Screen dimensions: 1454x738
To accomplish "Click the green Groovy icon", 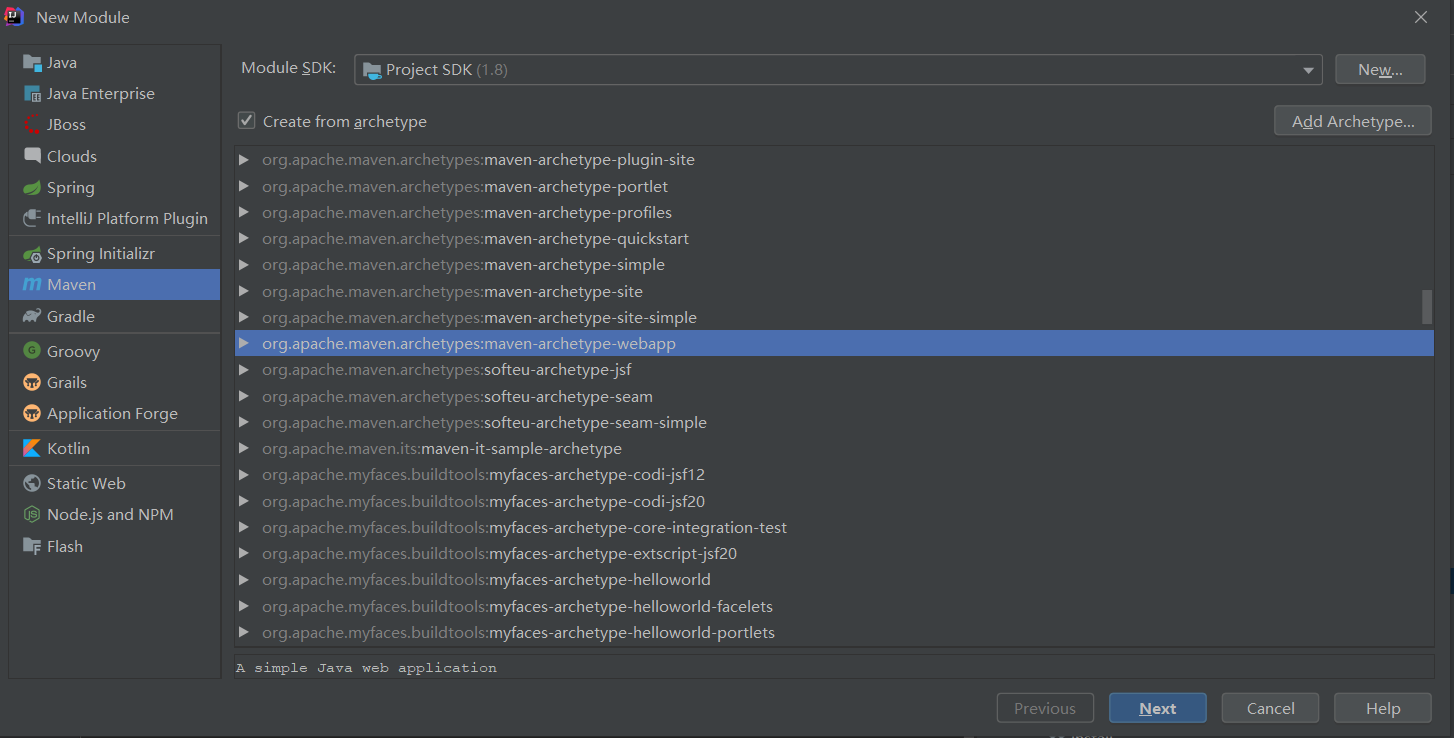I will tap(32, 351).
